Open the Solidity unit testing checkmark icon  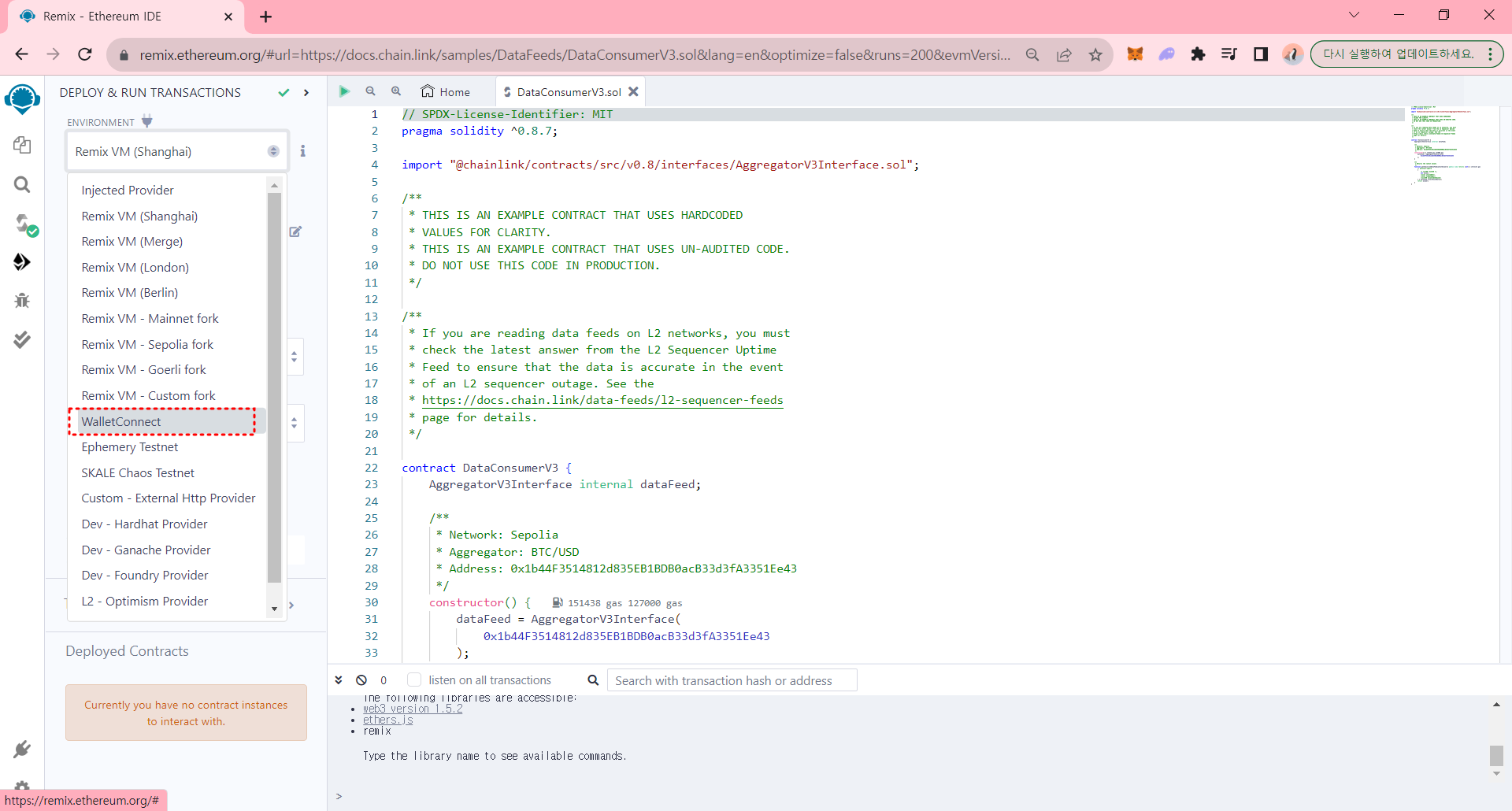22,339
